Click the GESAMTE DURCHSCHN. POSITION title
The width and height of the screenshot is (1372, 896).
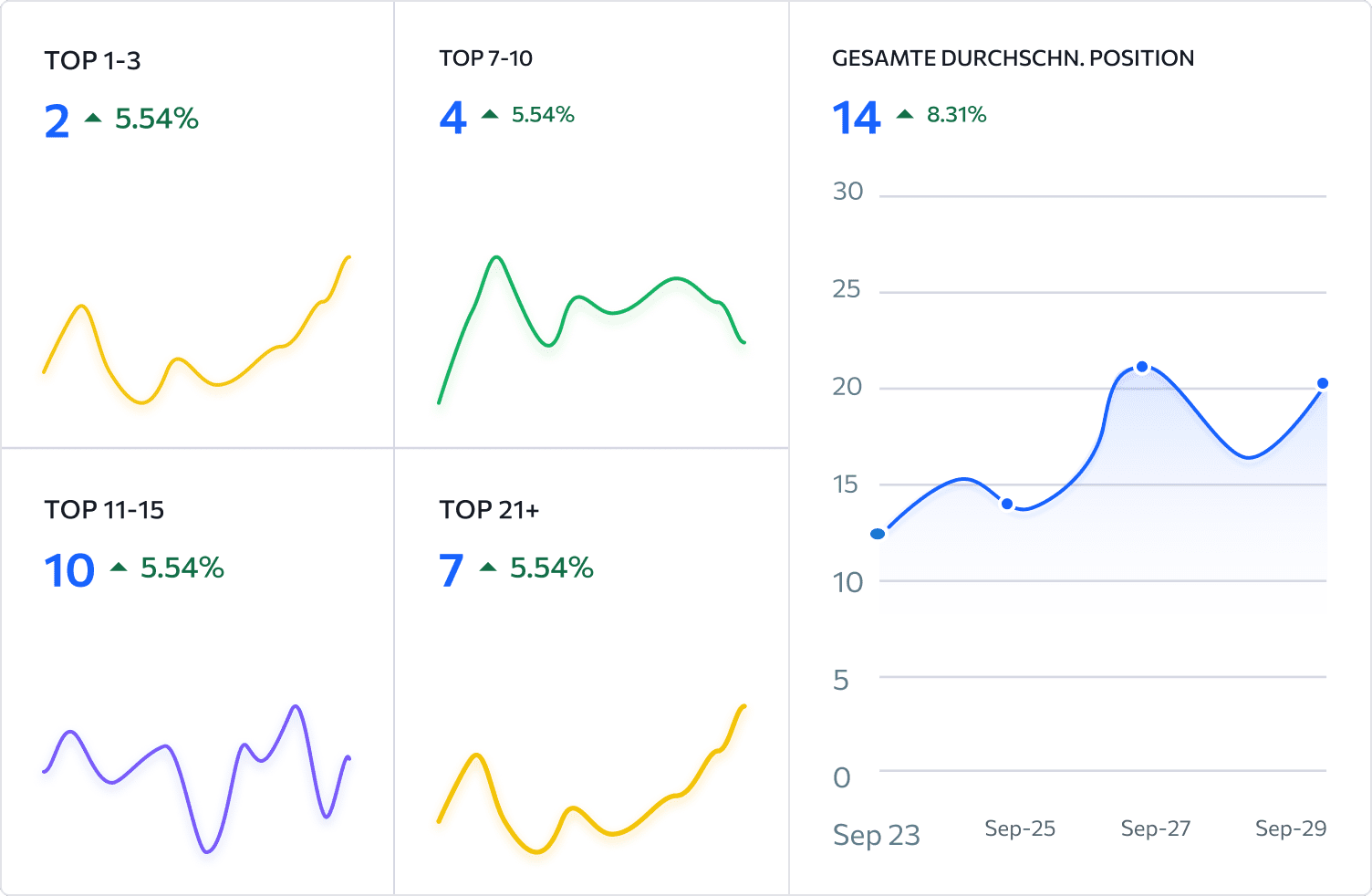click(1013, 58)
